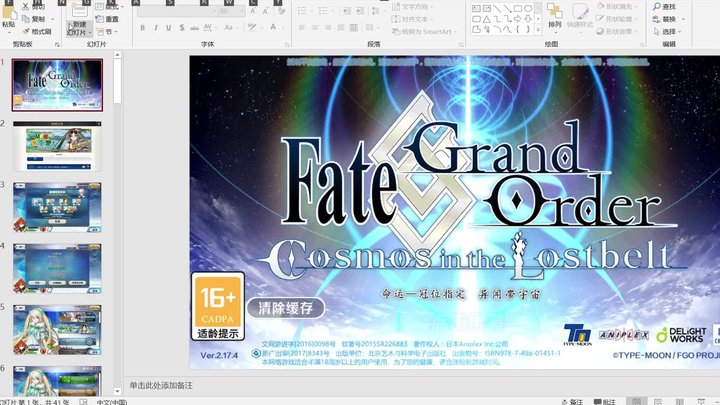Open Shape Outline (形状轮廓) dropdown
The height and width of the screenshot is (405, 720).
point(618,19)
